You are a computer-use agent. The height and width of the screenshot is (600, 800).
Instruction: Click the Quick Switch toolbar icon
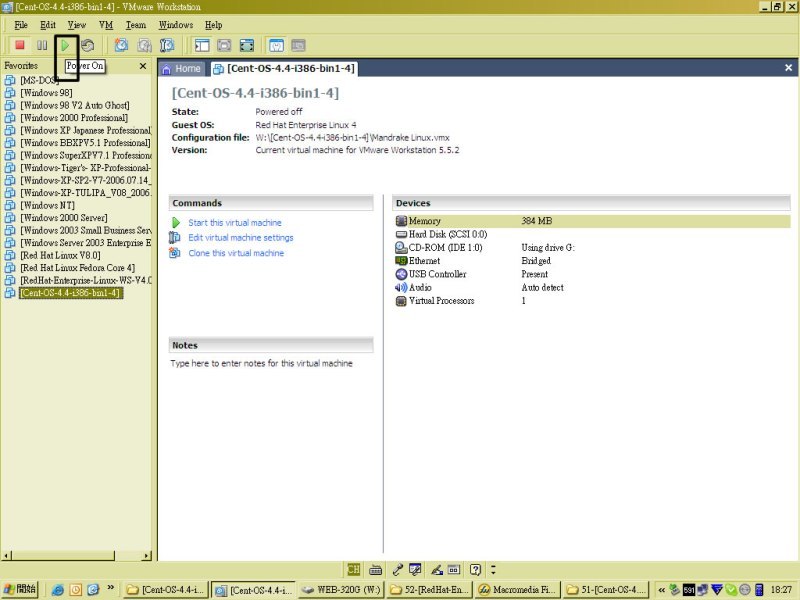[224, 45]
